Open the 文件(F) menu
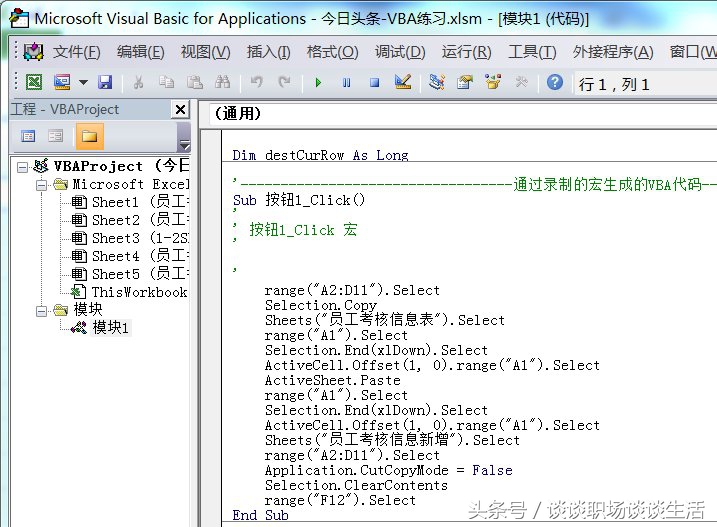The width and height of the screenshot is (717, 527). click(x=76, y=52)
